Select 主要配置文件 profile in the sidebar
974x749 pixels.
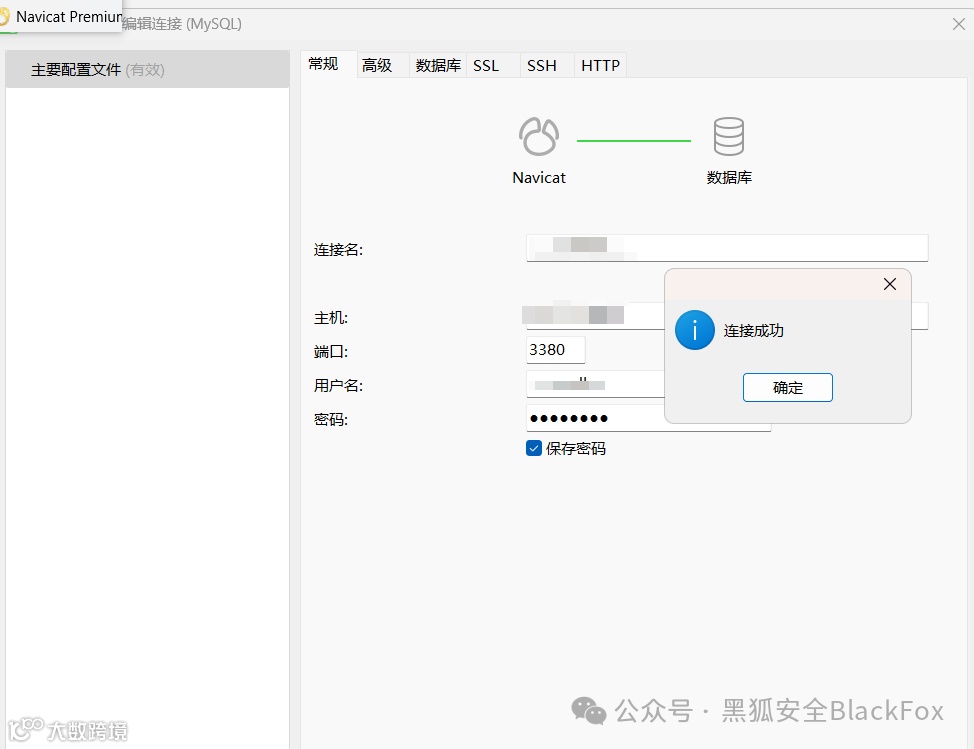click(x=147, y=70)
